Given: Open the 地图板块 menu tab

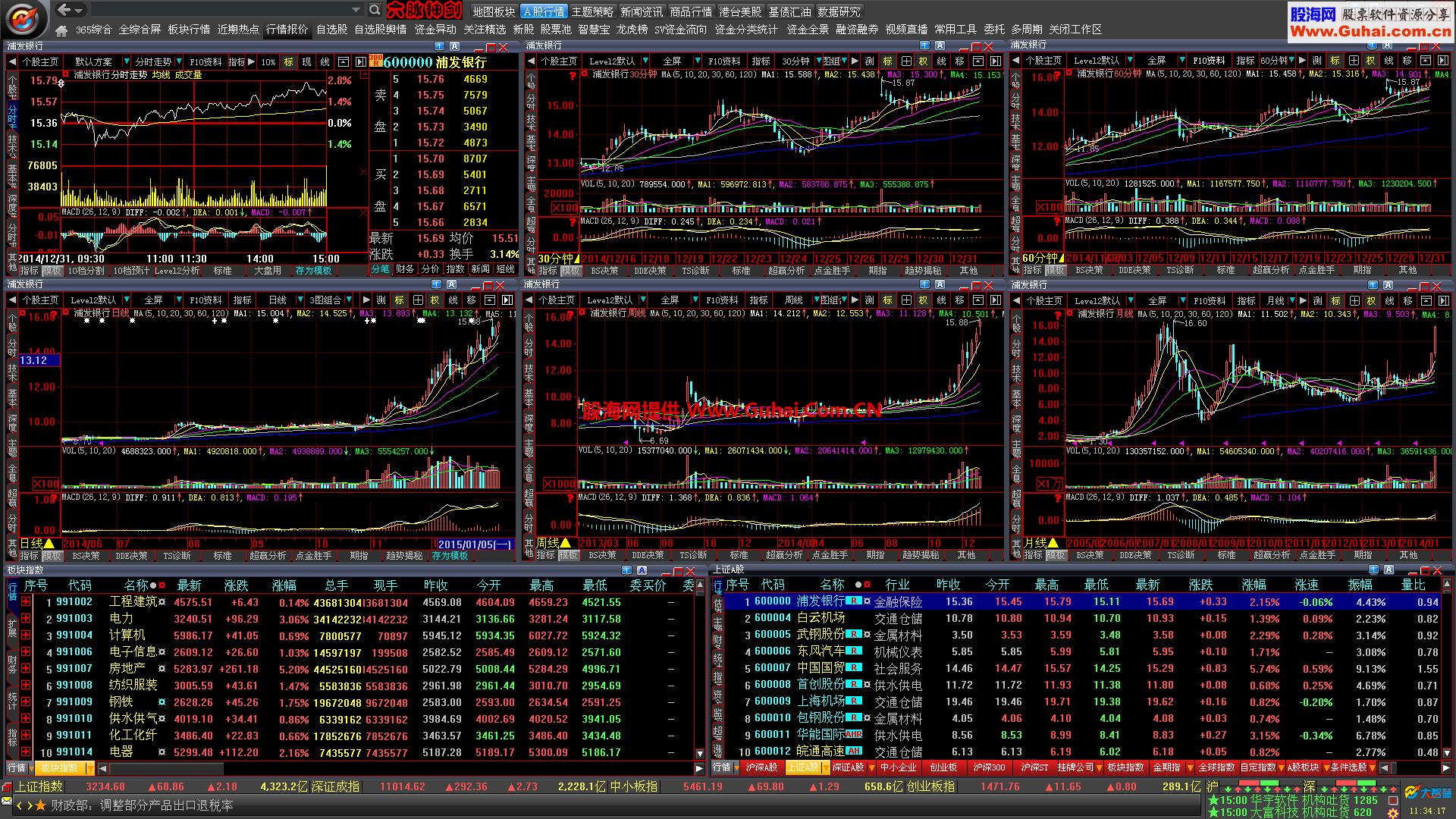Looking at the screenshot, I should coord(494,11).
